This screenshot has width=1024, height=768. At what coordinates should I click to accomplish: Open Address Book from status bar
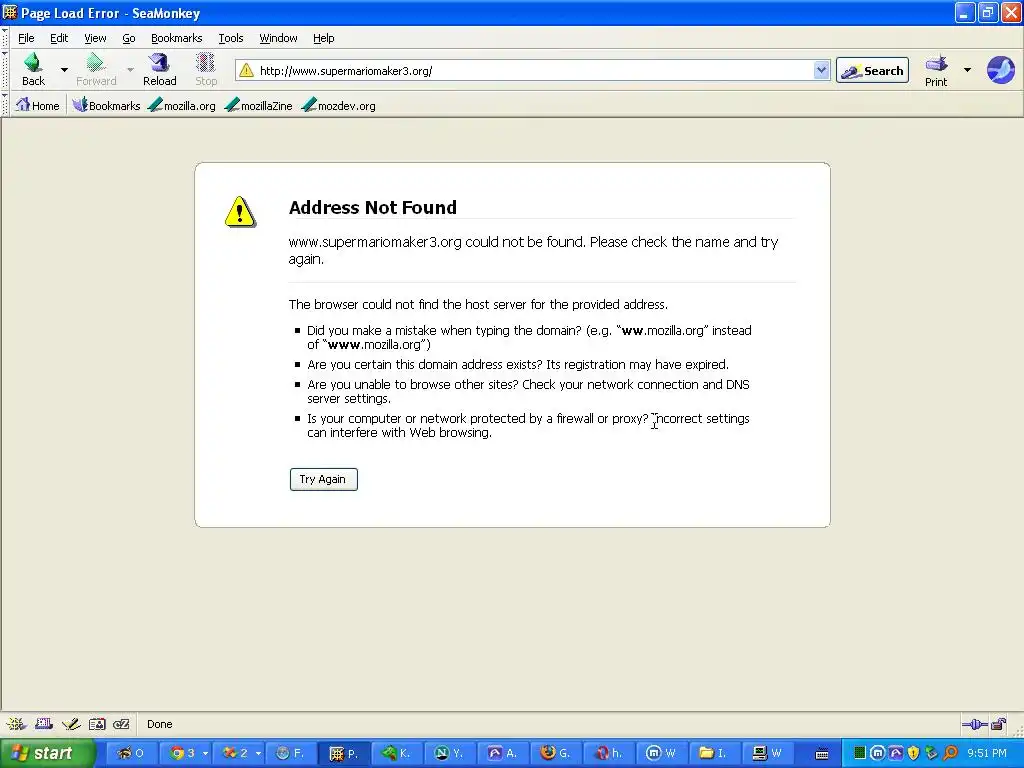tap(97, 724)
